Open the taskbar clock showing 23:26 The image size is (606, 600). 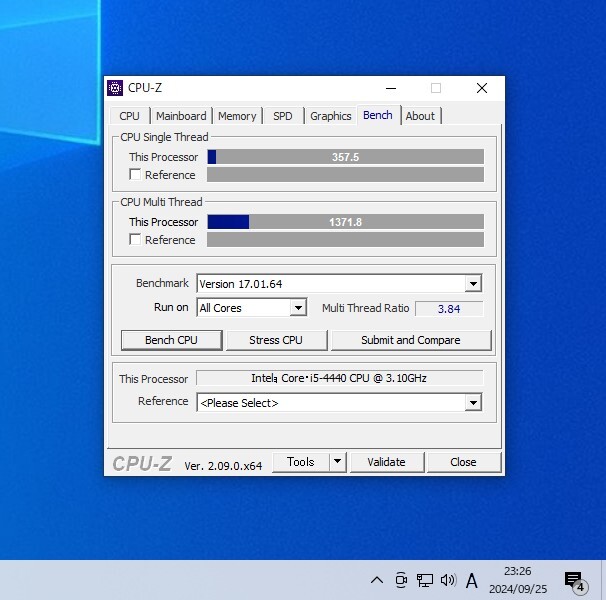tap(518, 580)
